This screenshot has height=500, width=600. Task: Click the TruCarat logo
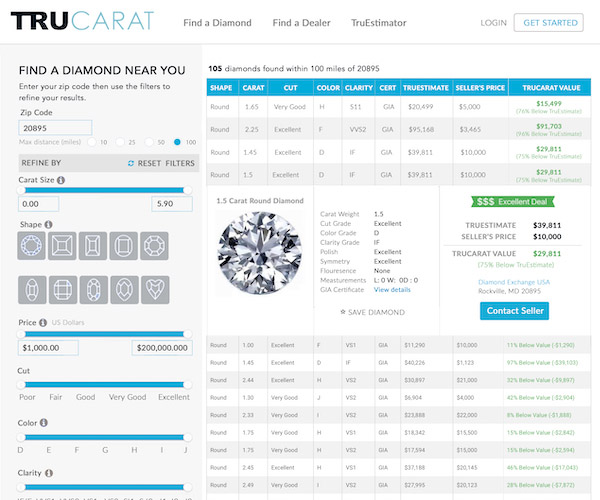[x=82, y=21]
